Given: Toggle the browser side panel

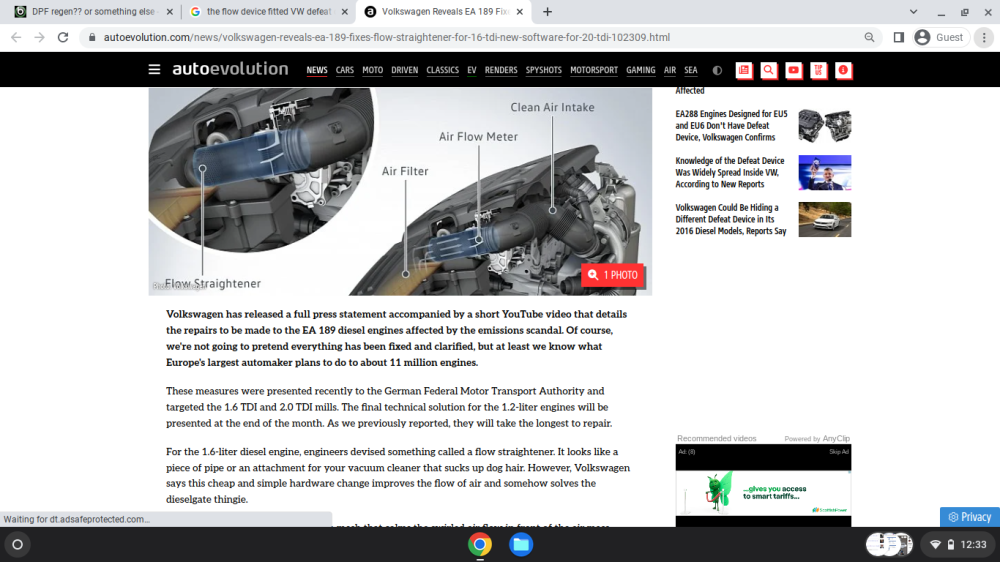Looking at the screenshot, I should [x=899, y=38].
